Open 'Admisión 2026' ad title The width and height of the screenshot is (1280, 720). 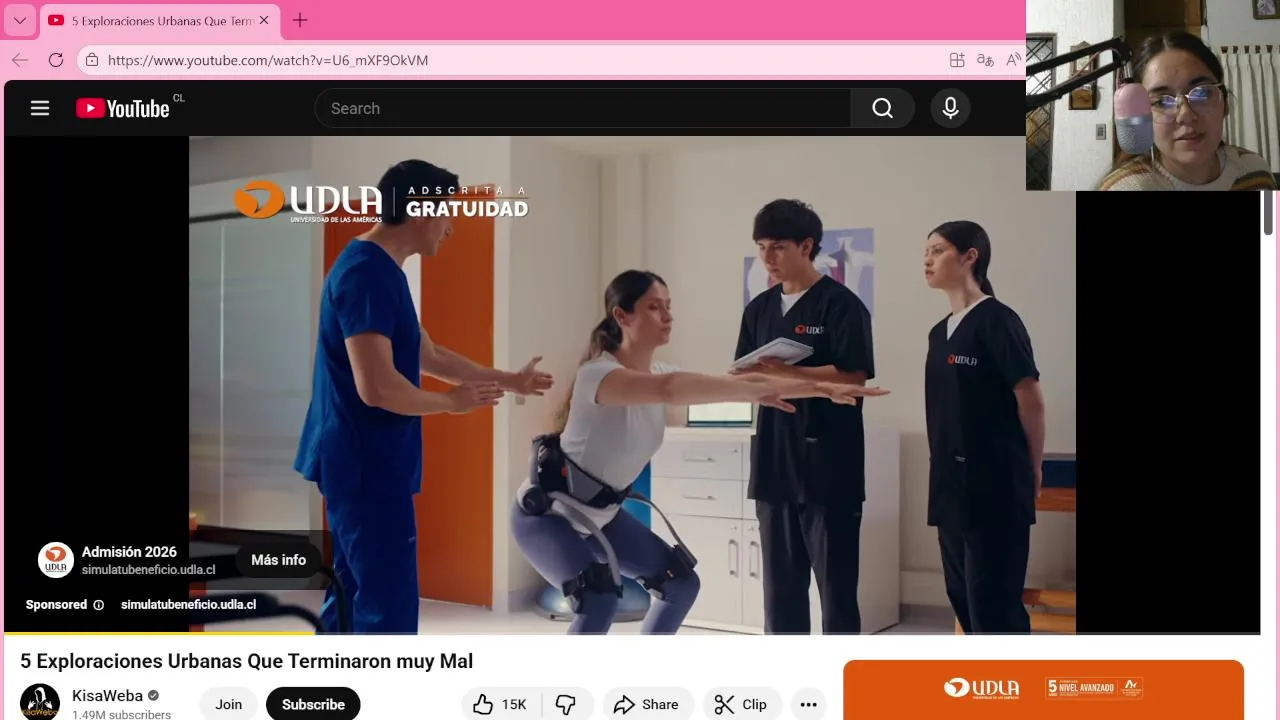point(129,552)
